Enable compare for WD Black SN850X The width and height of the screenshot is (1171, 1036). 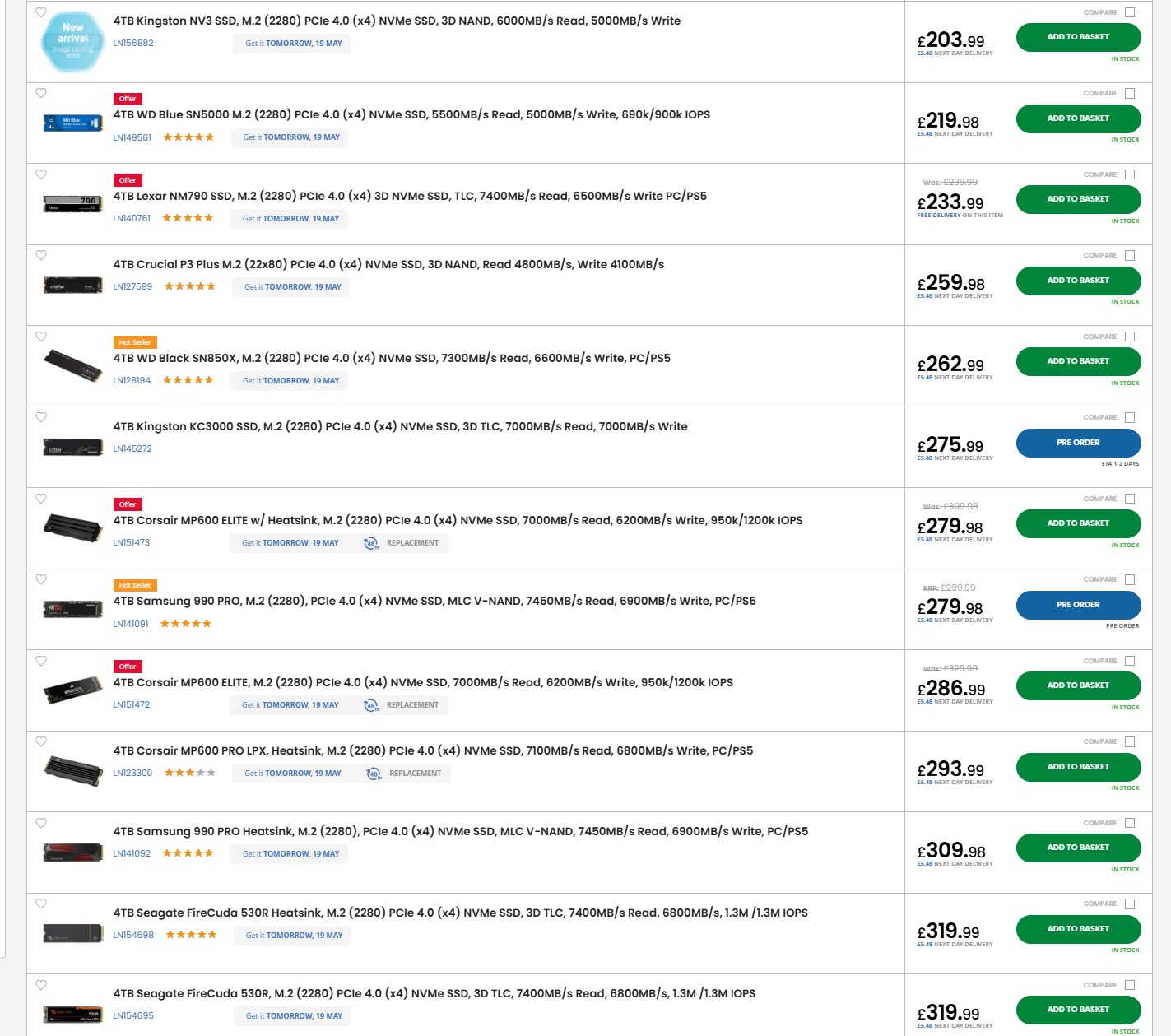coord(1130,337)
